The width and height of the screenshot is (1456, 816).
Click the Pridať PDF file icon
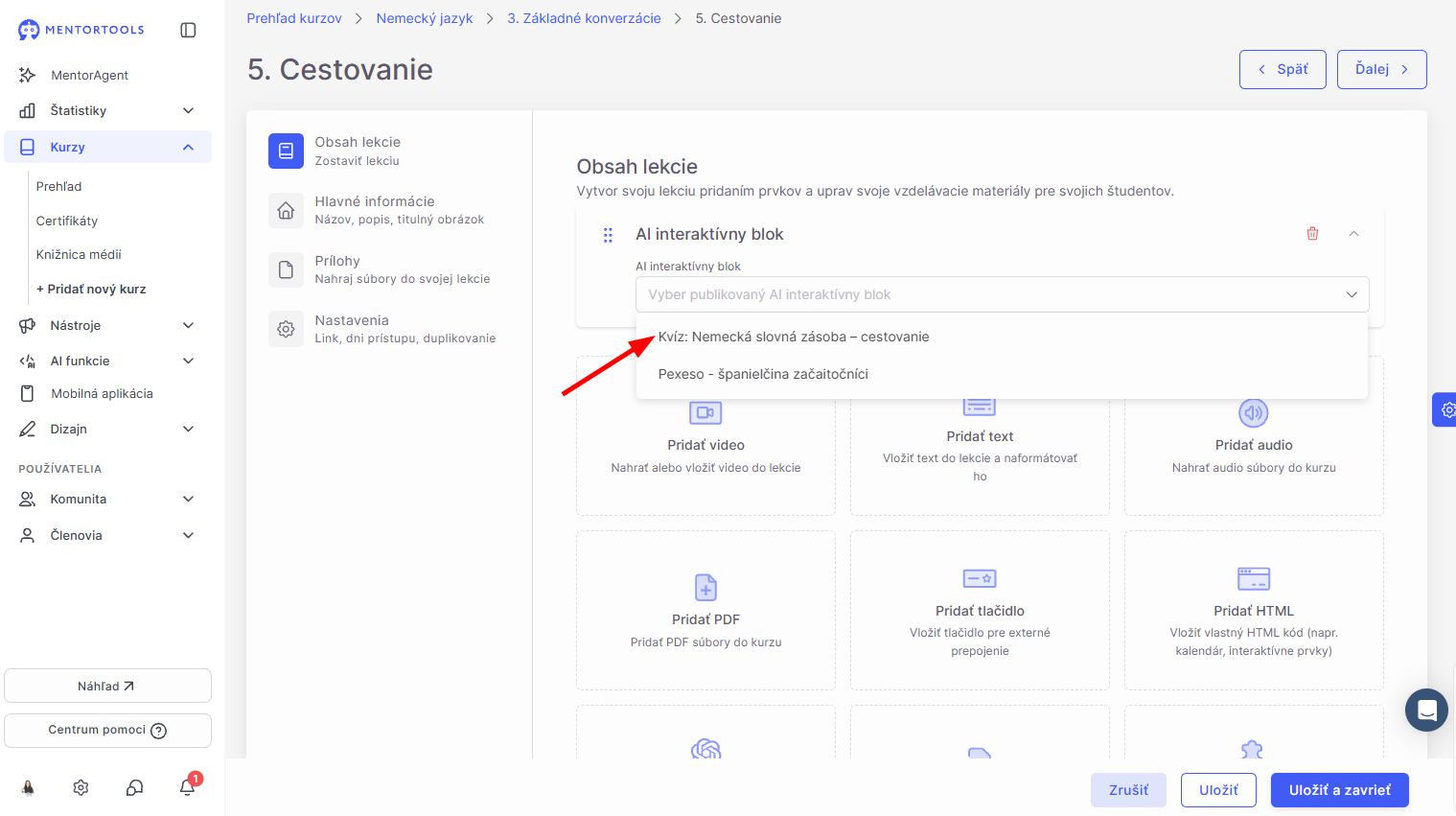pyautogui.click(x=705, y=587)
